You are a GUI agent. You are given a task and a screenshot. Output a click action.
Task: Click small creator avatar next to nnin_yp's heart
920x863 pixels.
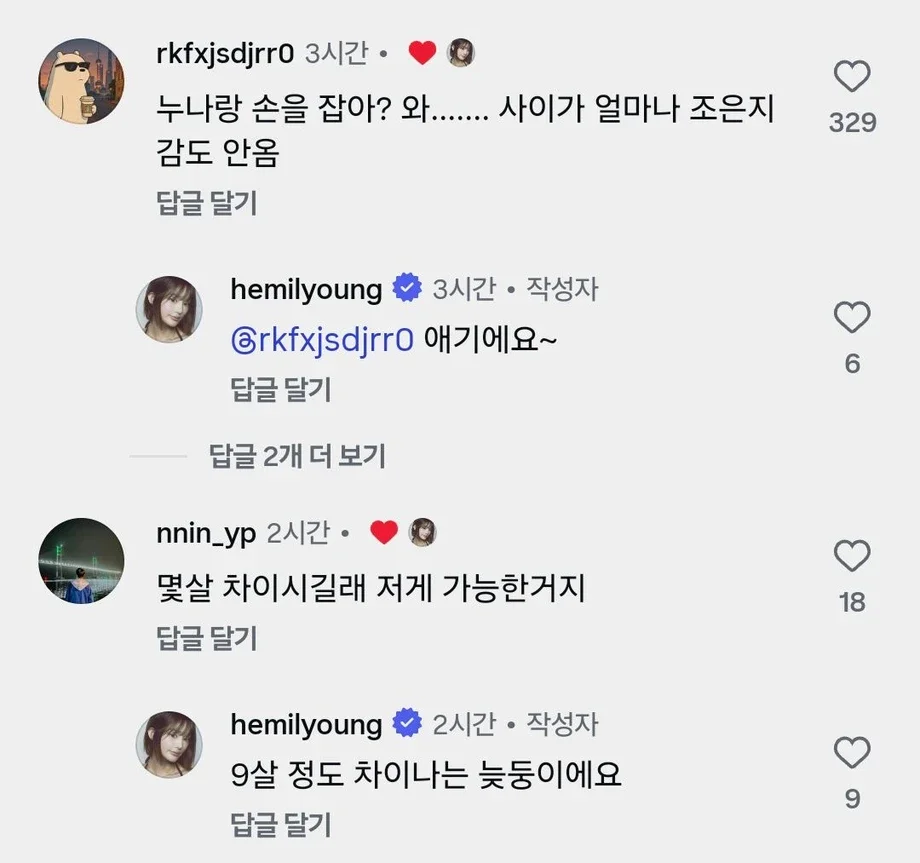[x=422, y=532]
